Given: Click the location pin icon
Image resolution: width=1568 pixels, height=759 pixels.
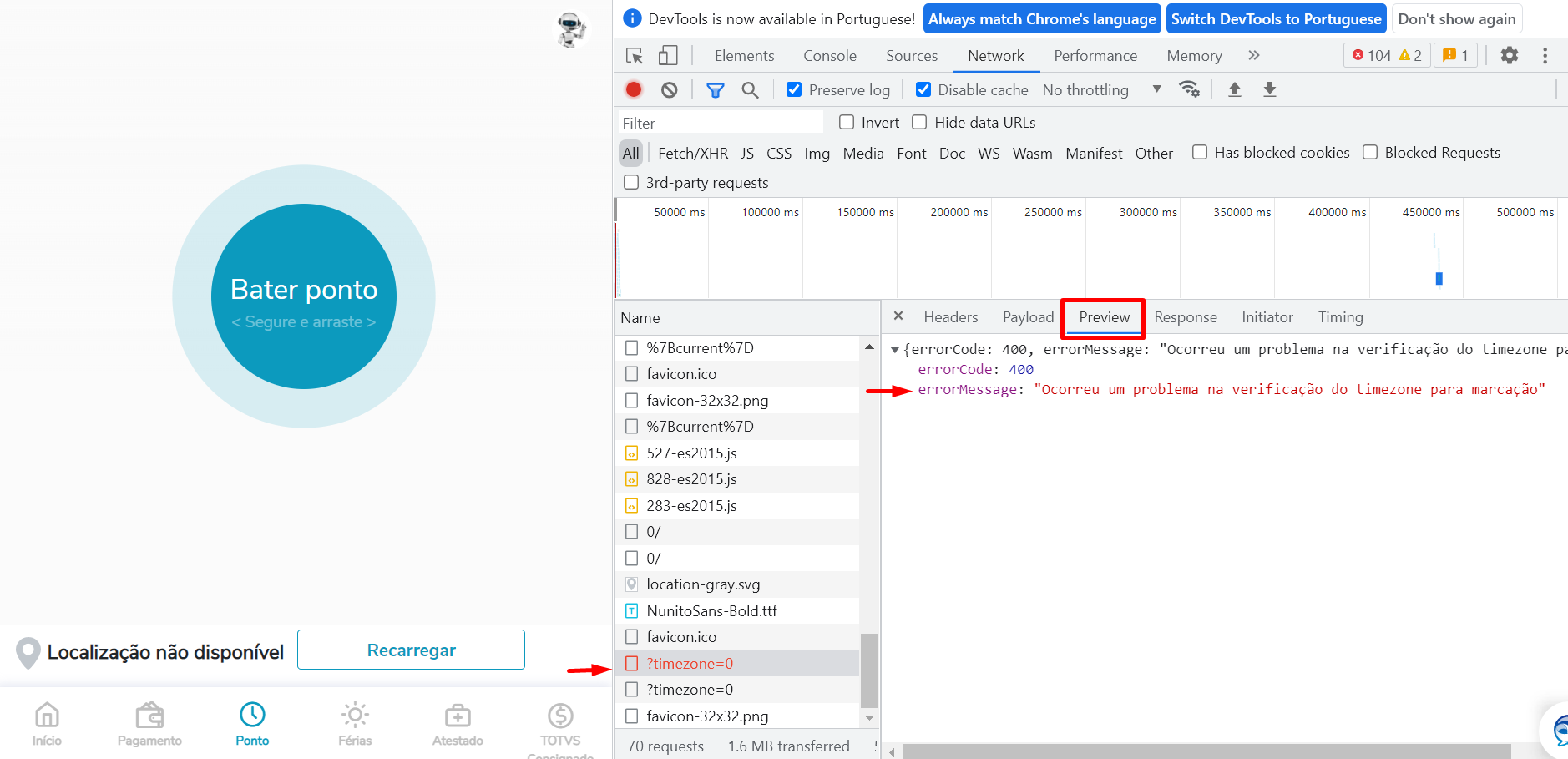Looking at the screenshot, I should click(28, 653).
